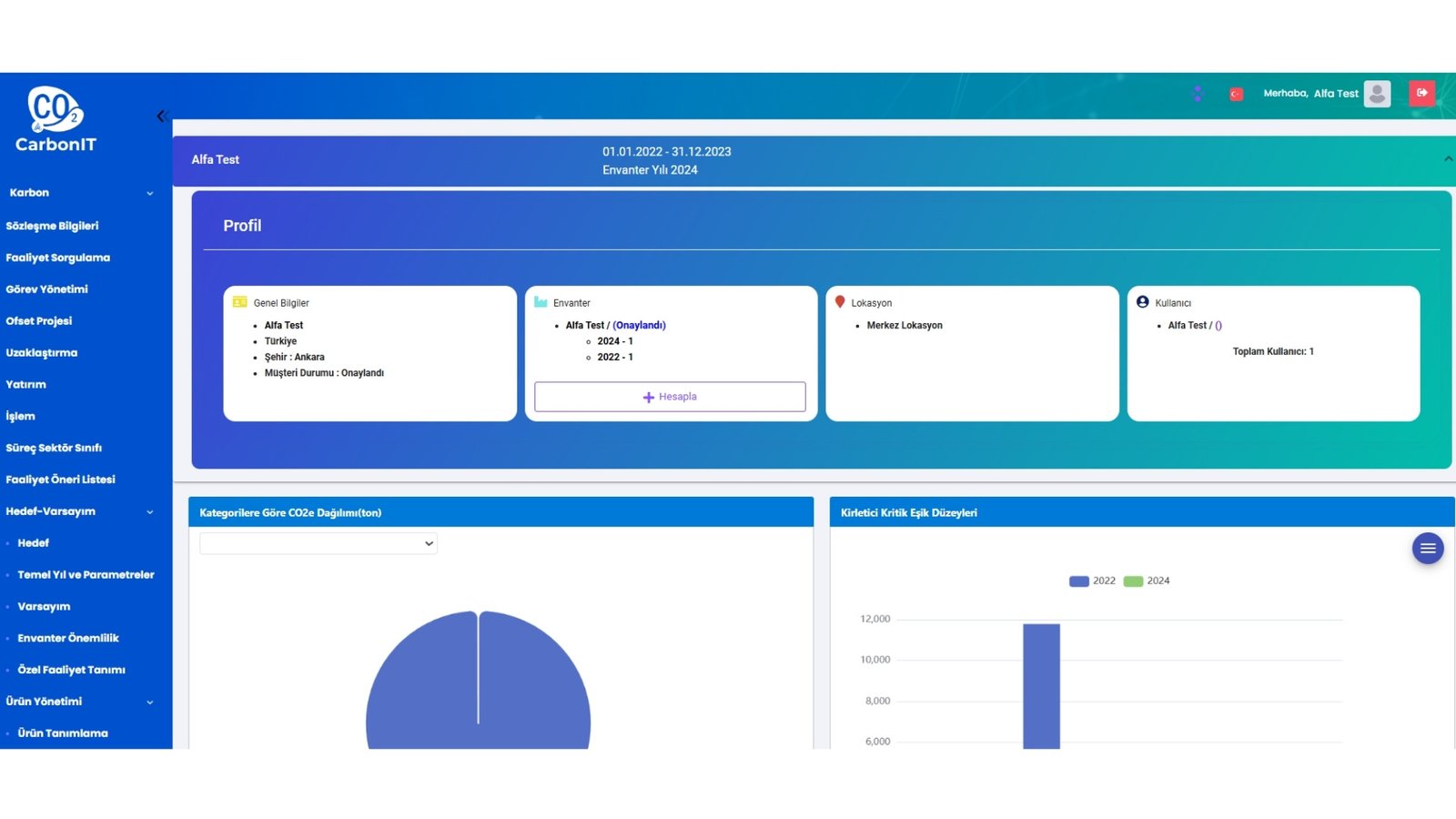This screenshot has width=1456, height=819.
Task: Click the Turkish flag language icon
Action: pyautogui.click(x=1236, y=94)
